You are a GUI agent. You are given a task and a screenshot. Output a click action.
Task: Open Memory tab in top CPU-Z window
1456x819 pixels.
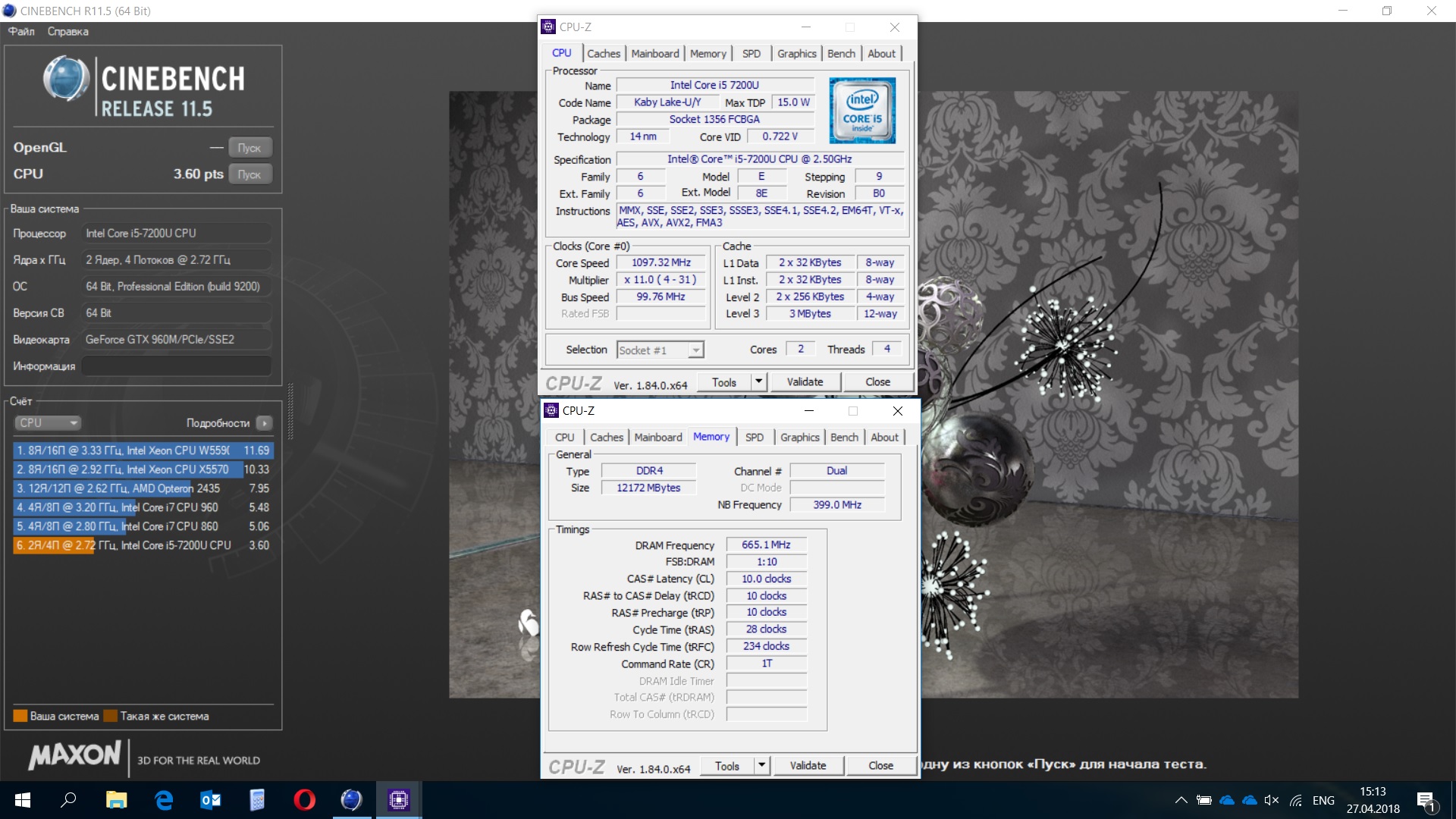[x=708, y=53]
